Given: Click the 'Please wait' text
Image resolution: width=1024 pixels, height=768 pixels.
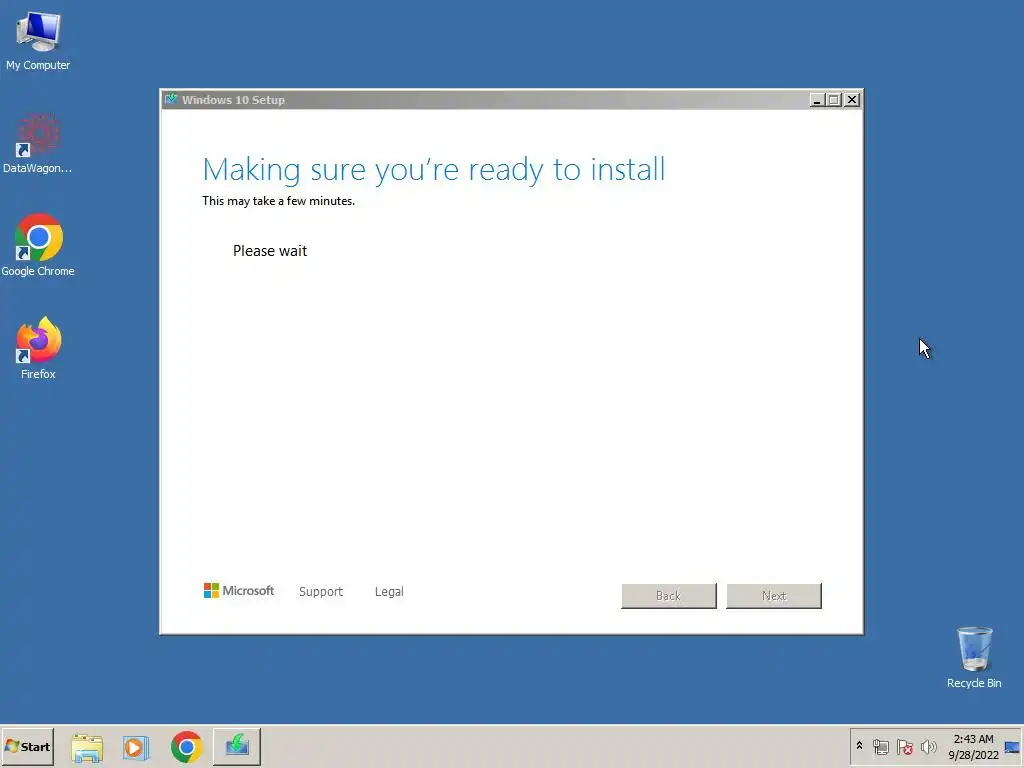Looking at the screenshot, I should click(x=270, y=251).
